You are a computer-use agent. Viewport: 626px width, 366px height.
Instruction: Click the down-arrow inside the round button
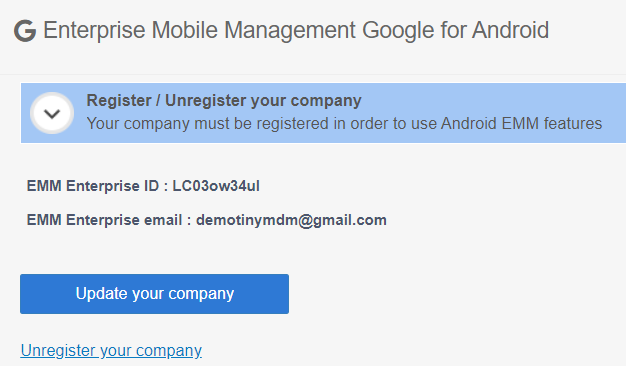[52, 114]
